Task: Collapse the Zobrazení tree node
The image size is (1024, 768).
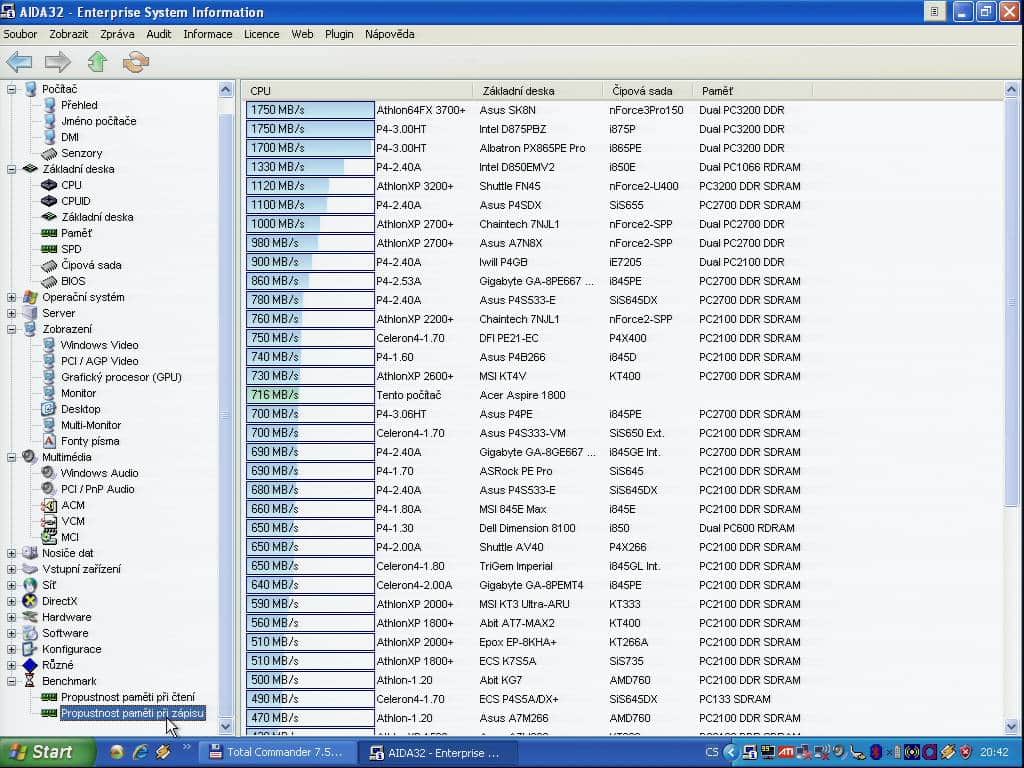Action: click(x=12, y=329)
